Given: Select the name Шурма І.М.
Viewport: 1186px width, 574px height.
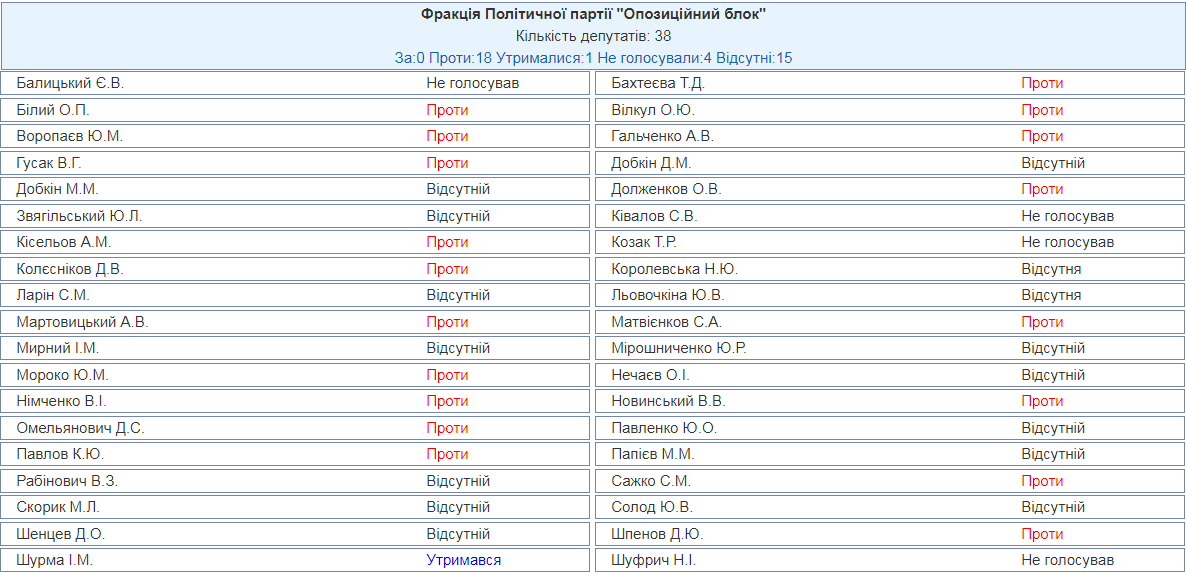Looking at the screenshot, I should (x=54, y=561).
